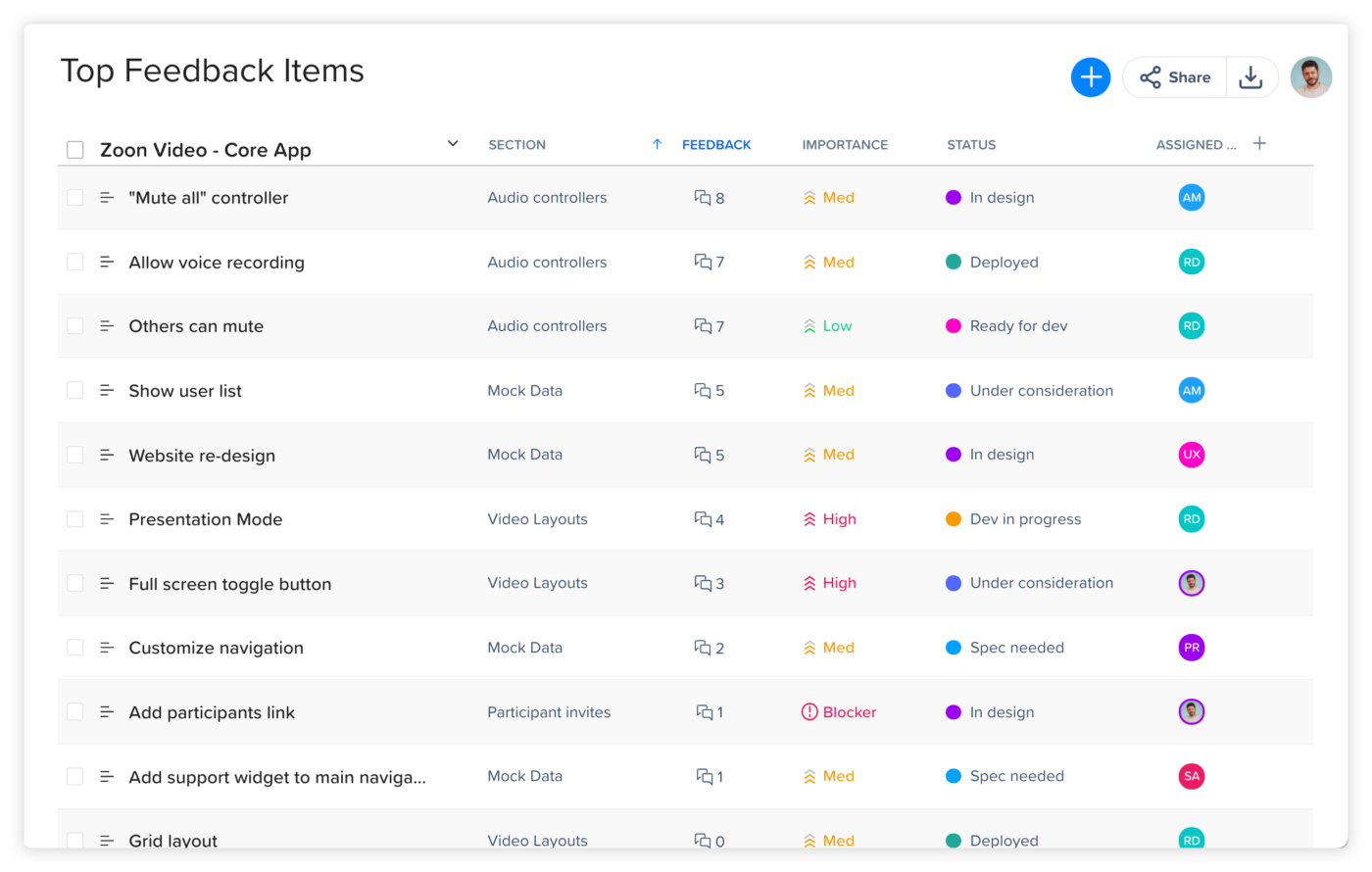Select the Show user list row checkbox
Screen dimensions: 1372x872
pyautogui.click(x=75, y=390)
